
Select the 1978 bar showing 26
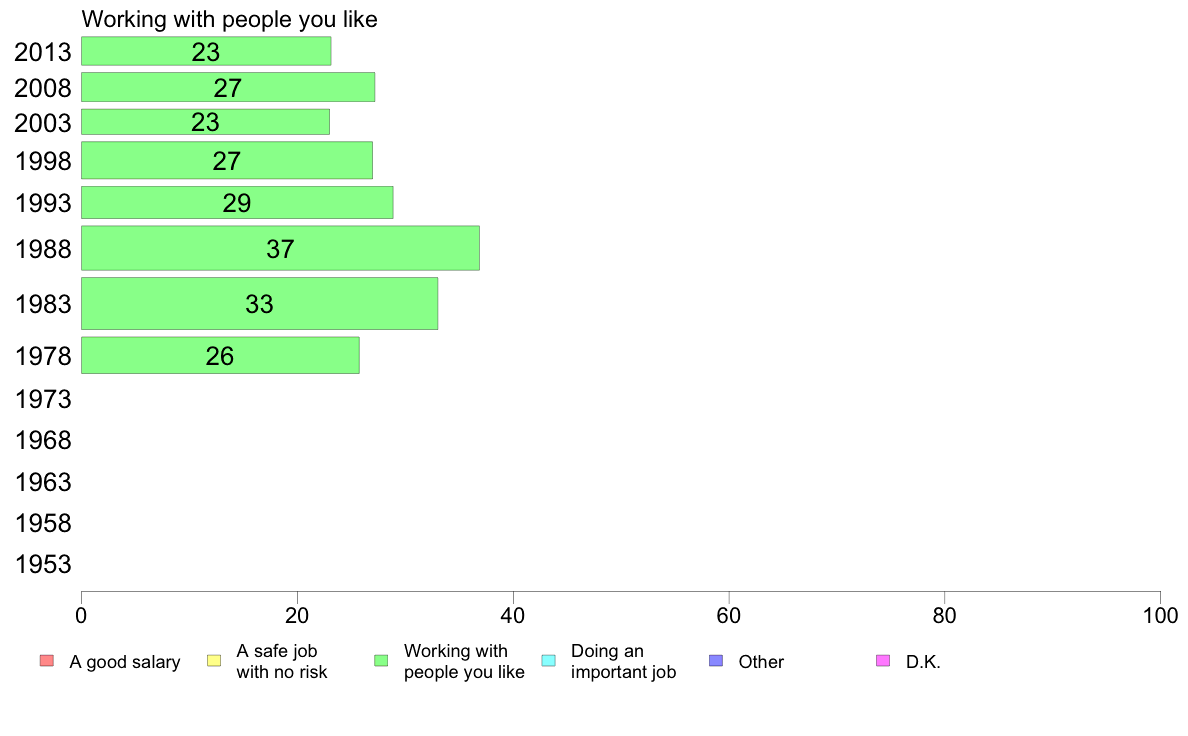[x=220, y=355]
